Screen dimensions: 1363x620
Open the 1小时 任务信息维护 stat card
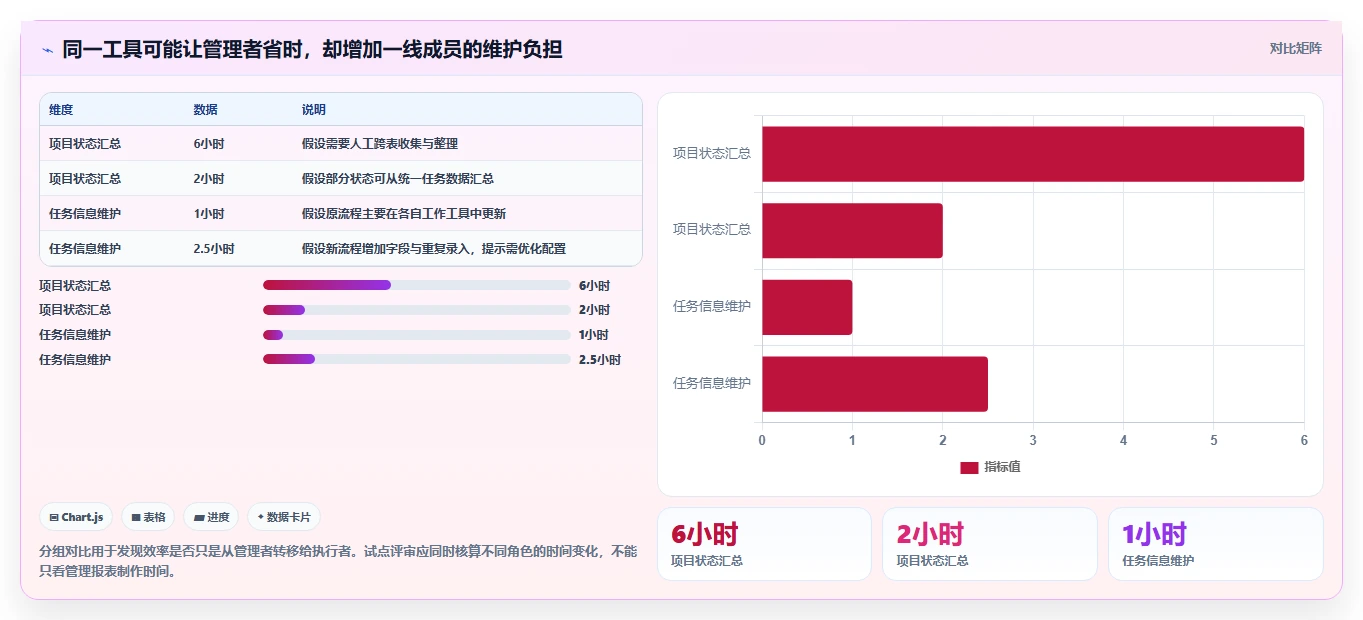pos(1215,544)
